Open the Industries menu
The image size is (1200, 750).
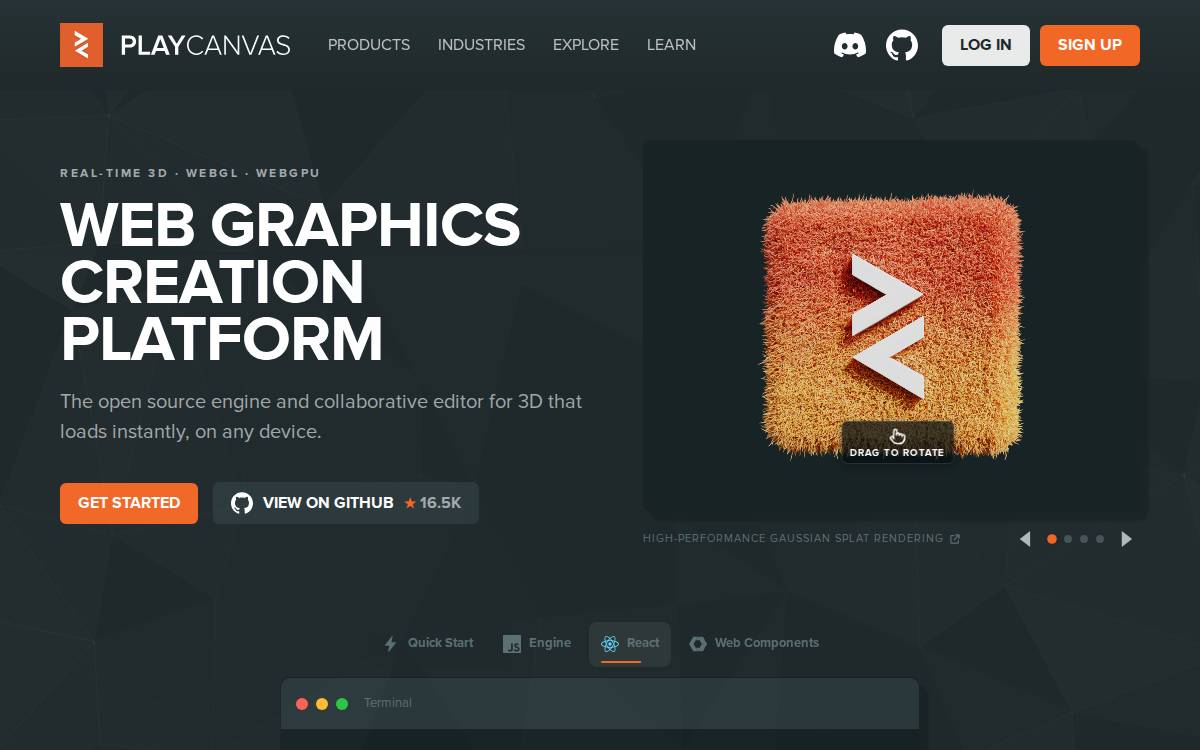[x=481, y=45]
